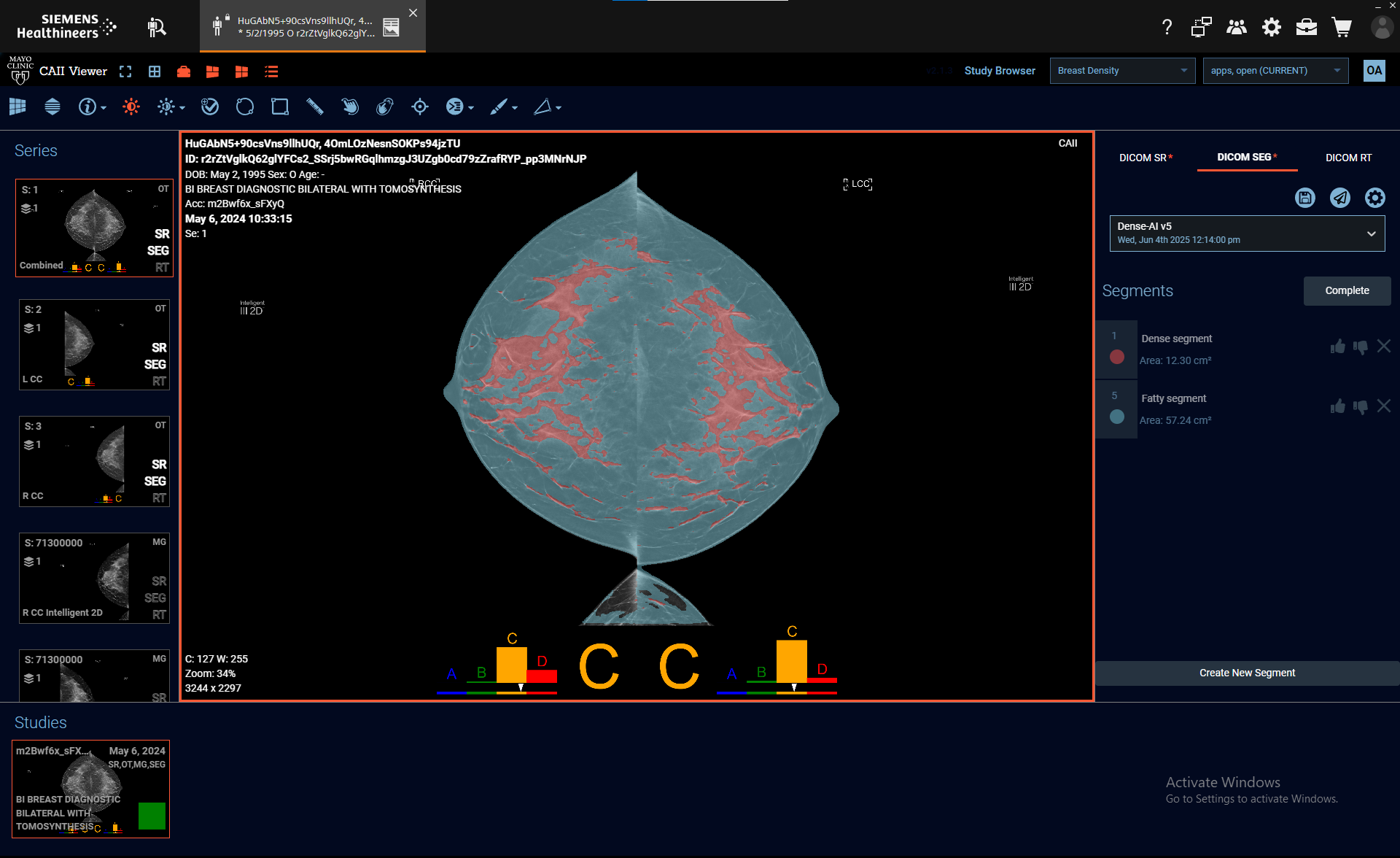Open the apps, open (CURRENT) dropdown
This screenshot has height=858, width=1400.
(1275, 71)
